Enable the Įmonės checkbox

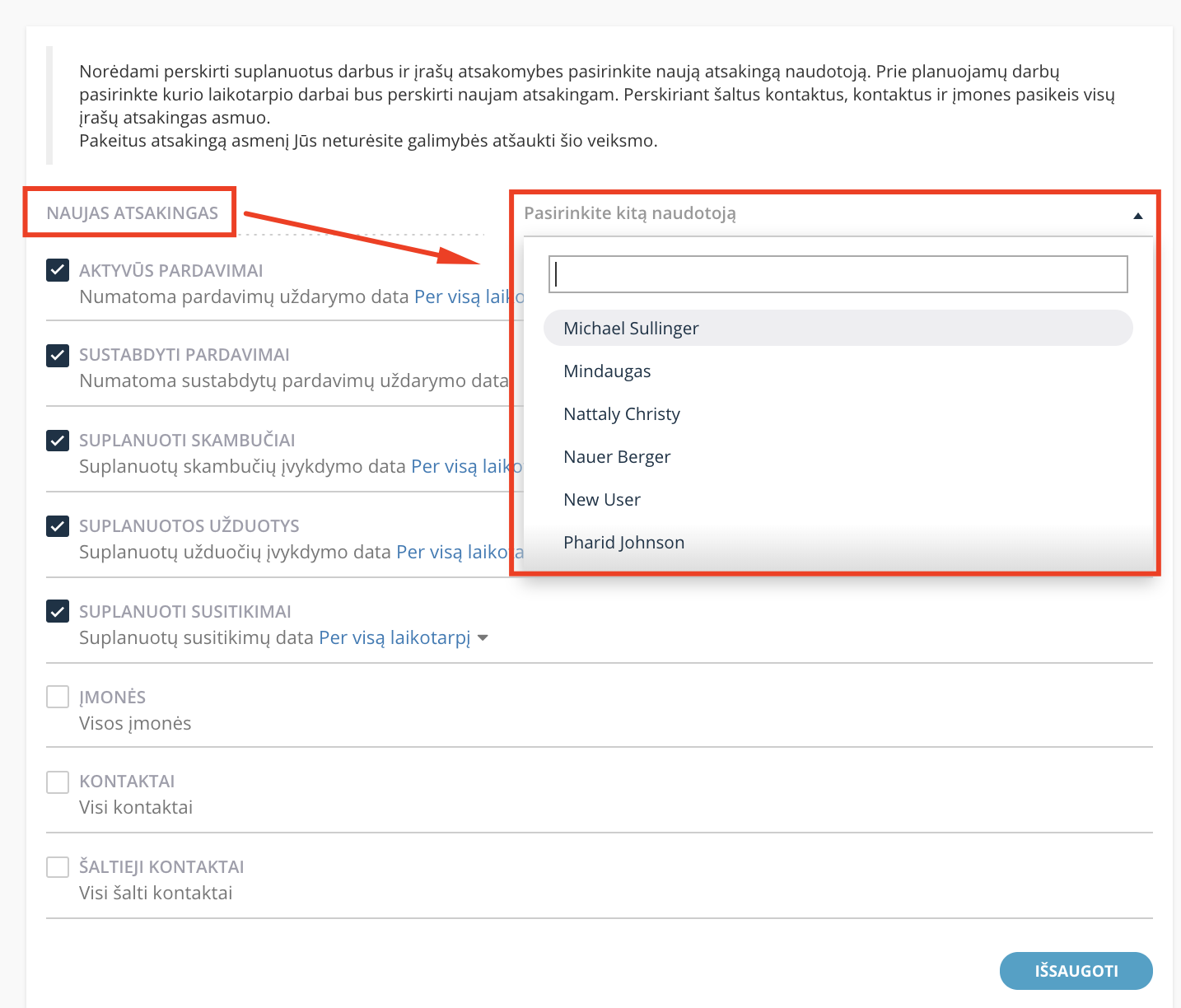58,697
